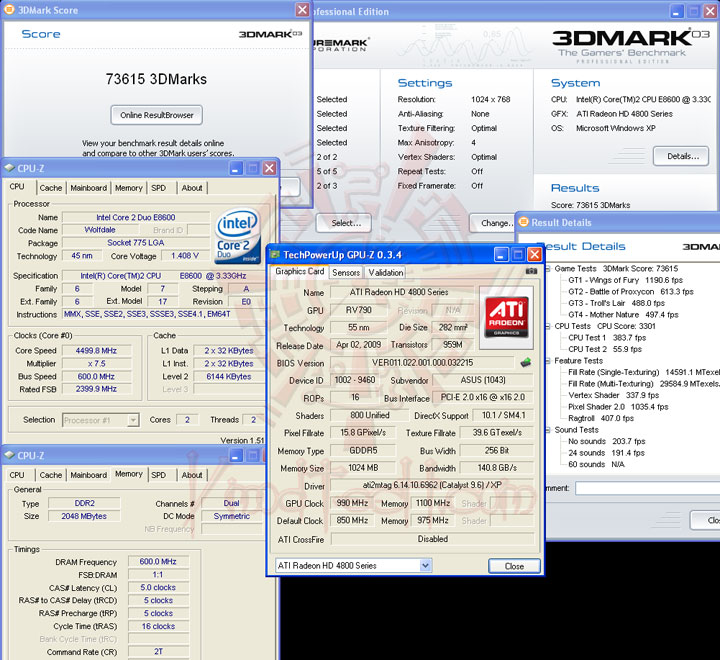Click the GPU-Z title bar icon

275,254
